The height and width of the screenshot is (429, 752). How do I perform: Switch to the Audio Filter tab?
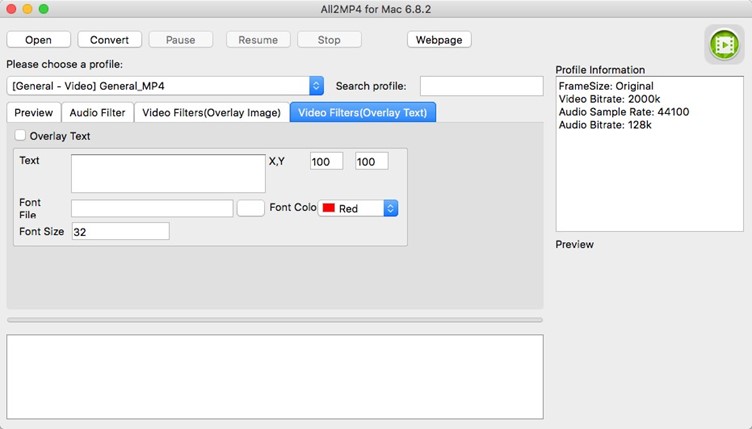coord(97,113)
